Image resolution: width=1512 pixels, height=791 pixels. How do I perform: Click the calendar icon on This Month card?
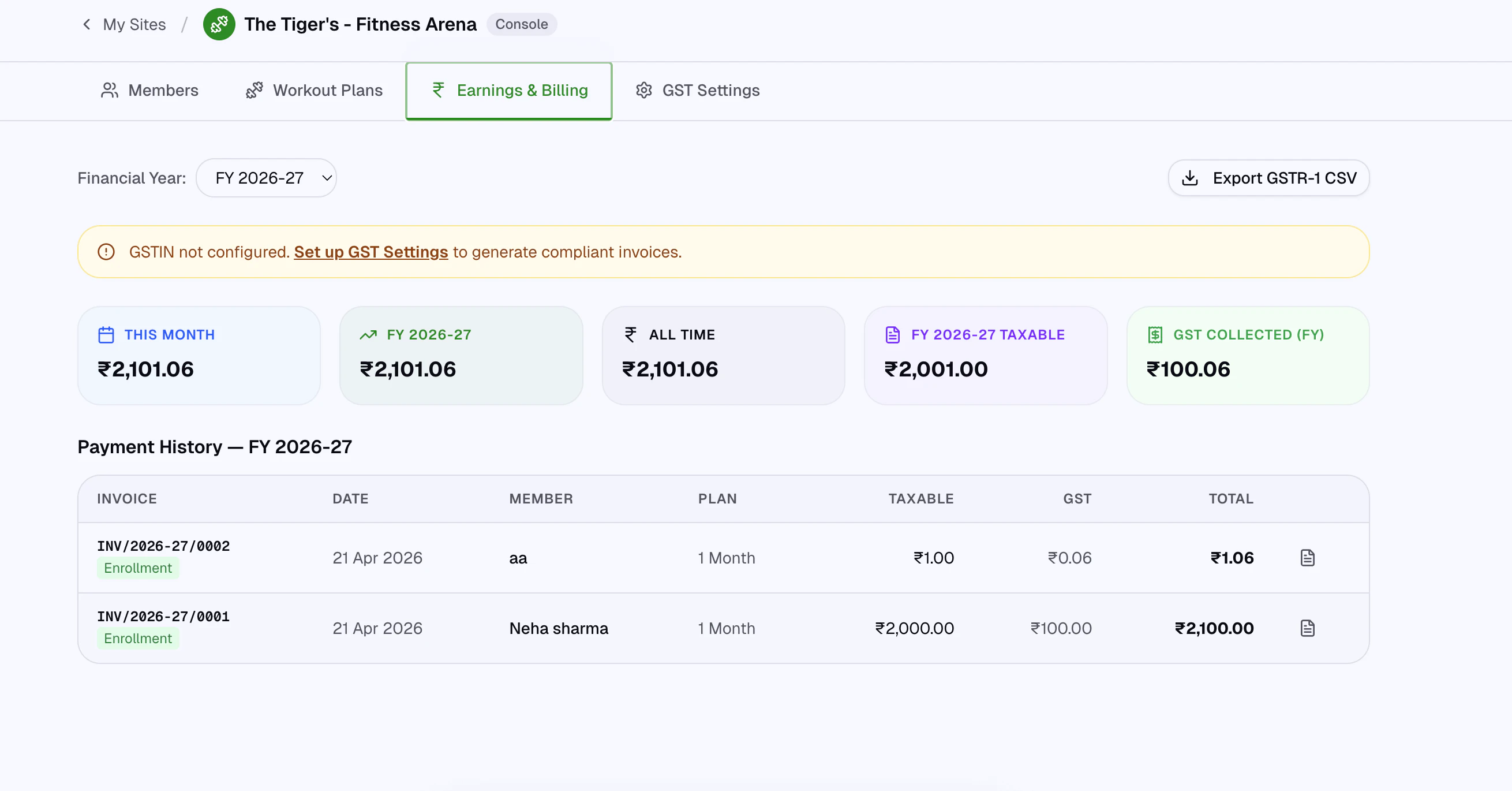106,335
